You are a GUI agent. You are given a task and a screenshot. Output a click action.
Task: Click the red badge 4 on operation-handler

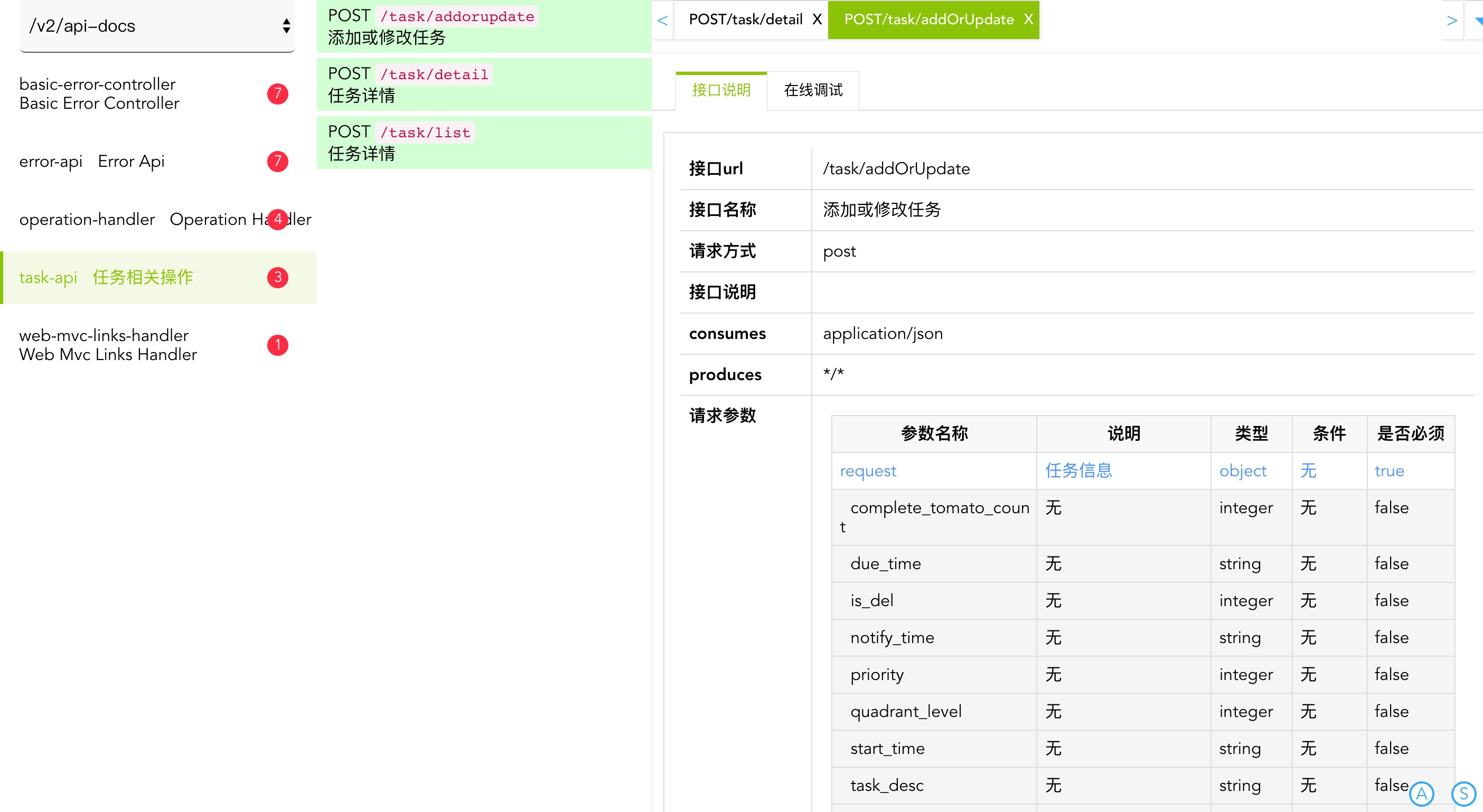click(277, 219)
